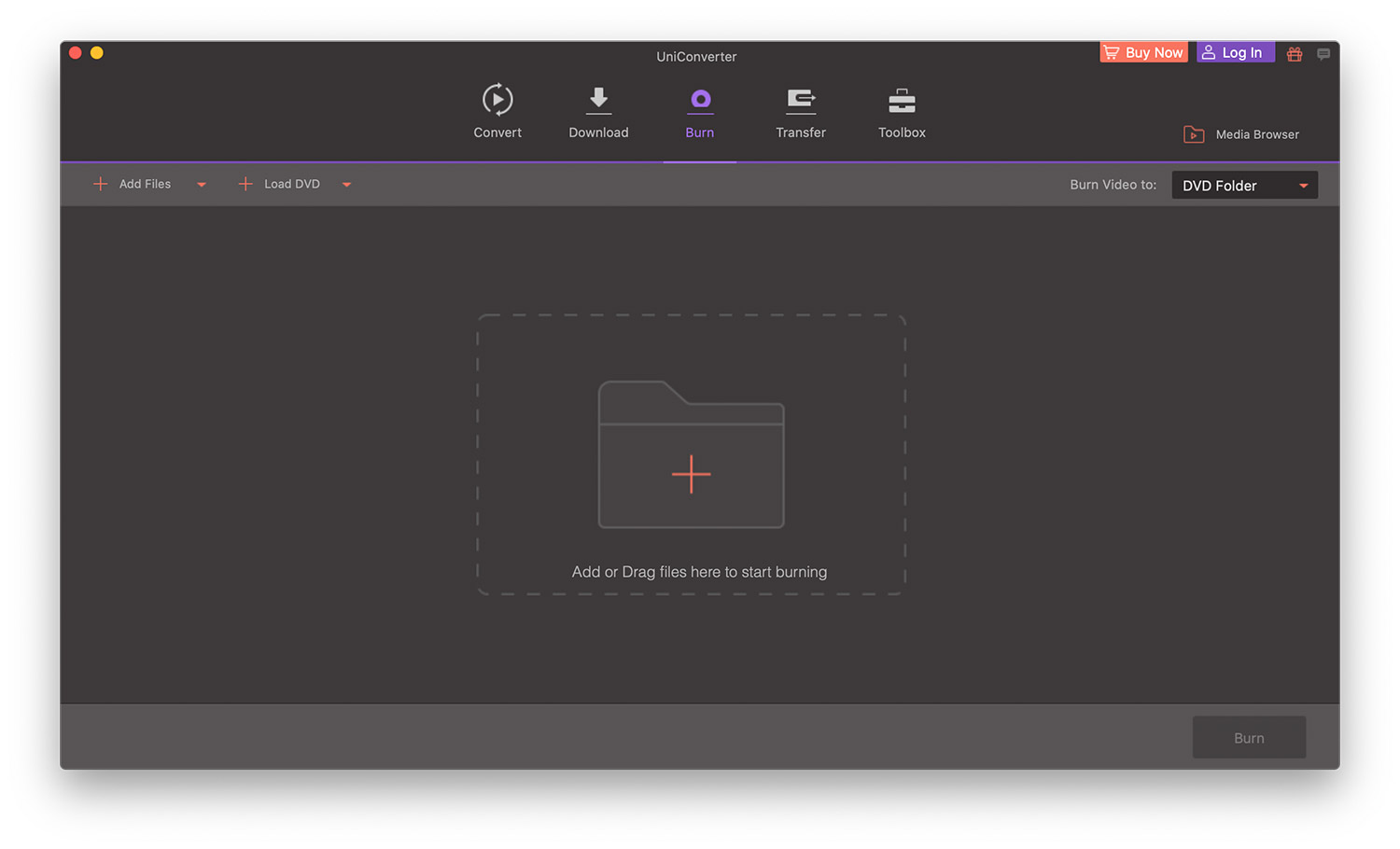Image resolution: width=1400 pixels, height=849 pixels.
Task: Click the gift box icon
Action: pos(1295,54)
